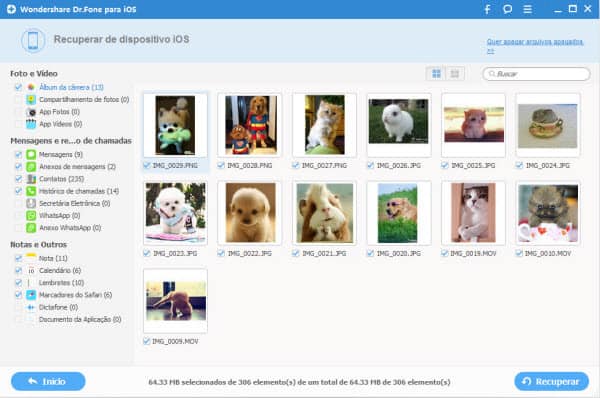The width and height of the screenshot is (600, 398).
Task: Open Contatos (235) category
Action: click(x=62, y=179)
